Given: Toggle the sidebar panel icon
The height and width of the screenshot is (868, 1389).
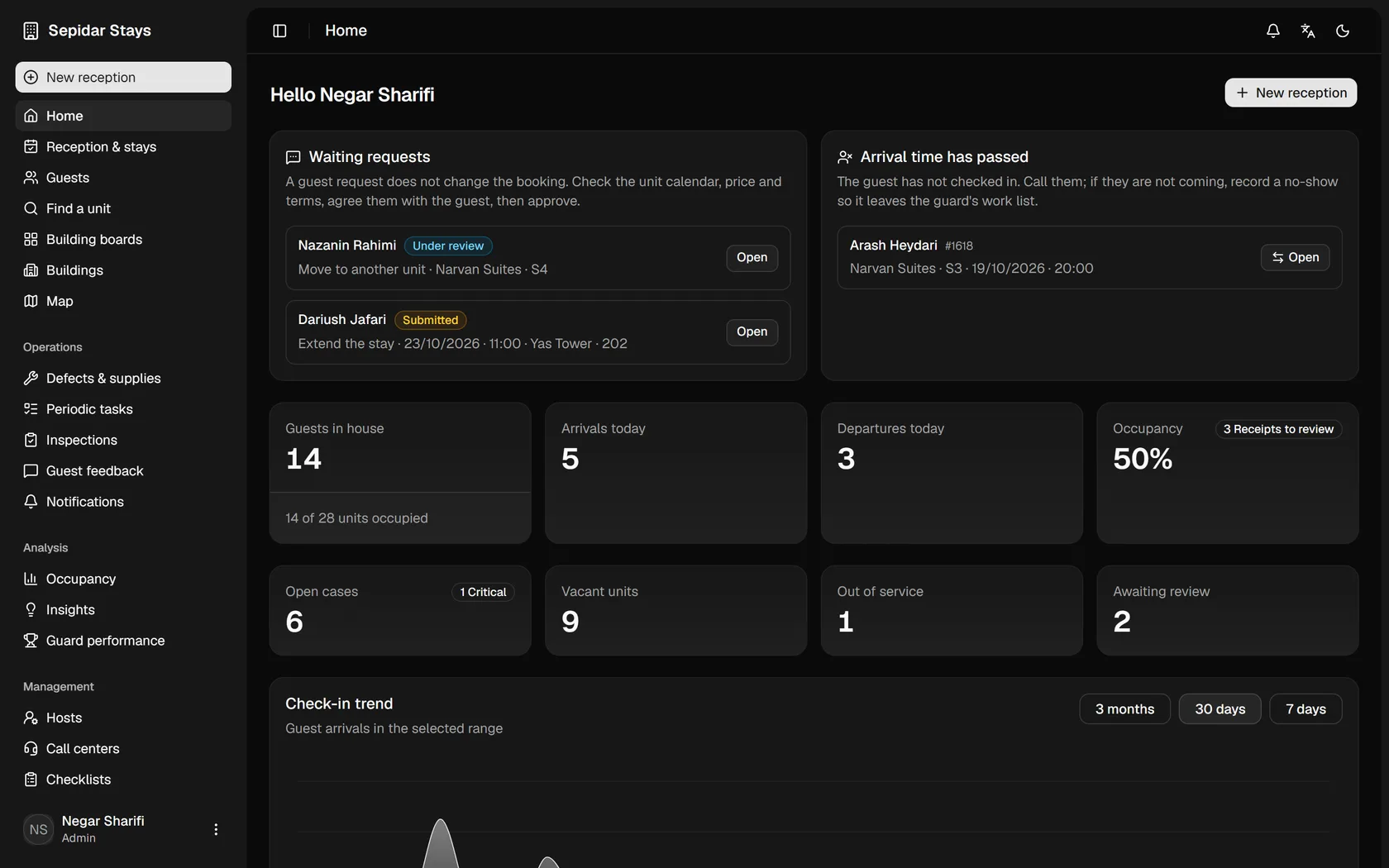Looking at the screenshot, I should point(279,31).
